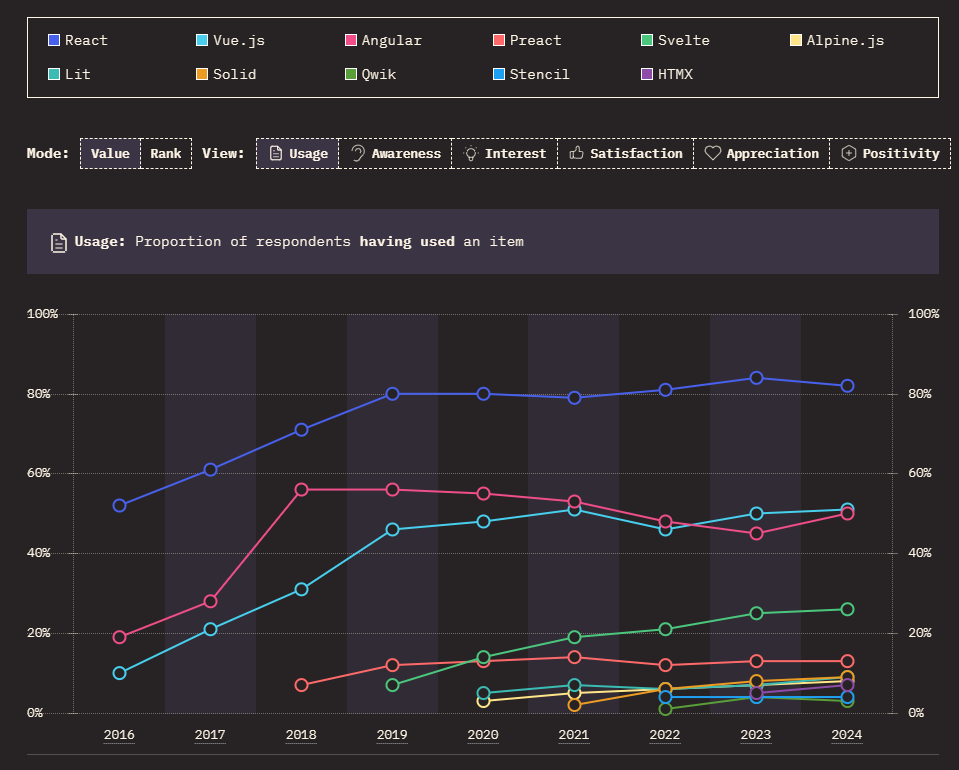Click the 2016 year label on axis

(x=119, y=735)
